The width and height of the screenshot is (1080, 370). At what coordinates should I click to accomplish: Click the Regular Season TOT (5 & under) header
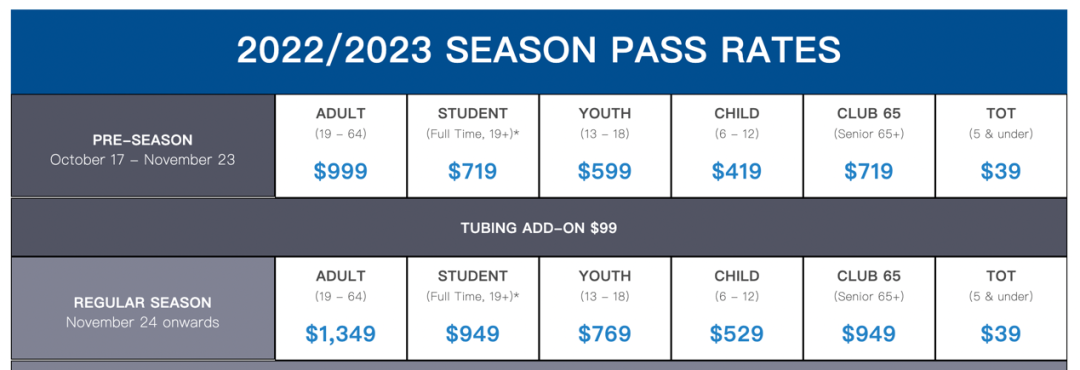(x=1001, y=286)
